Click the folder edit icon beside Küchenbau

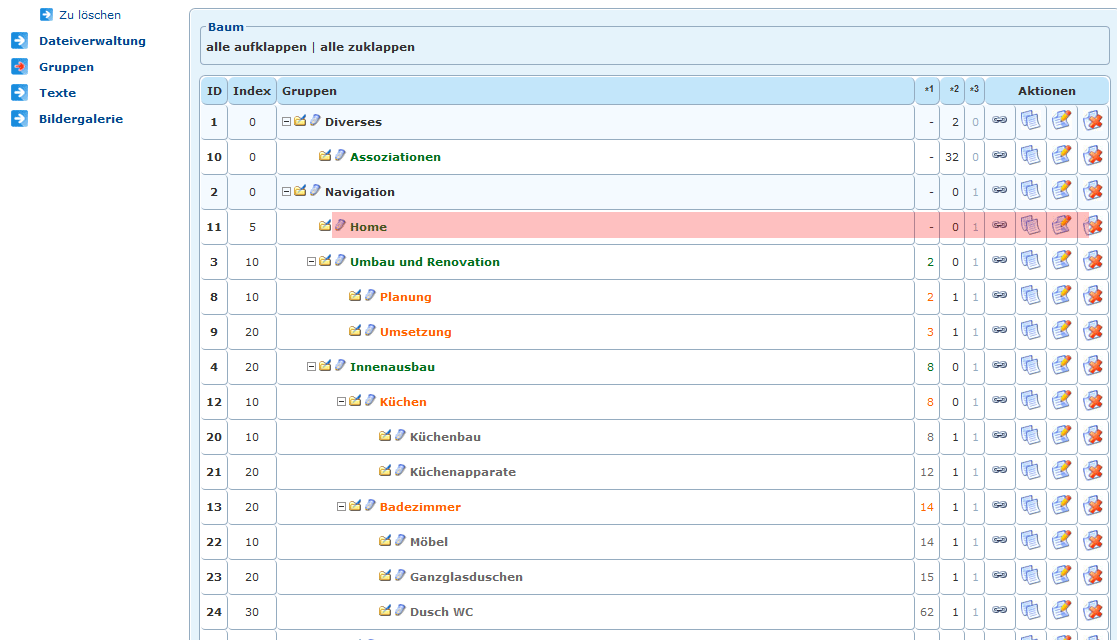coord(385,437)
